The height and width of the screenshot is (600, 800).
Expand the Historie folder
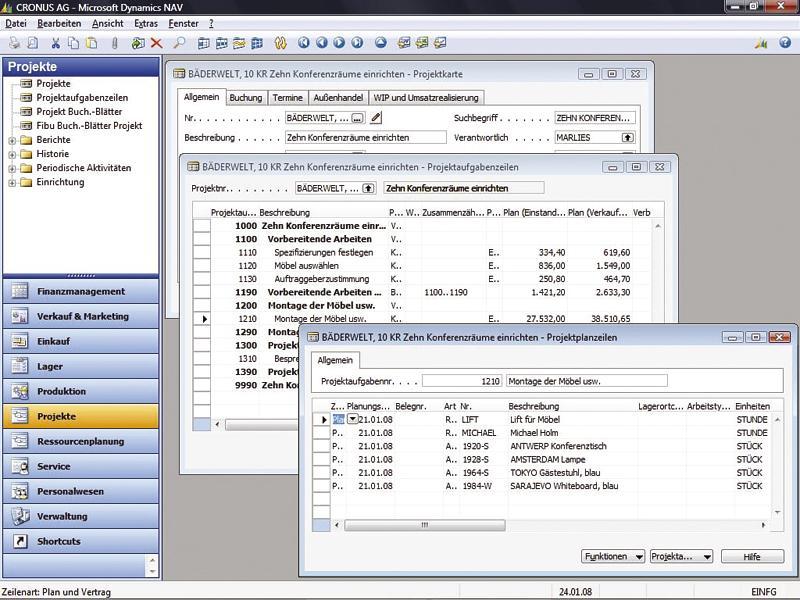[x=12, y=154]
